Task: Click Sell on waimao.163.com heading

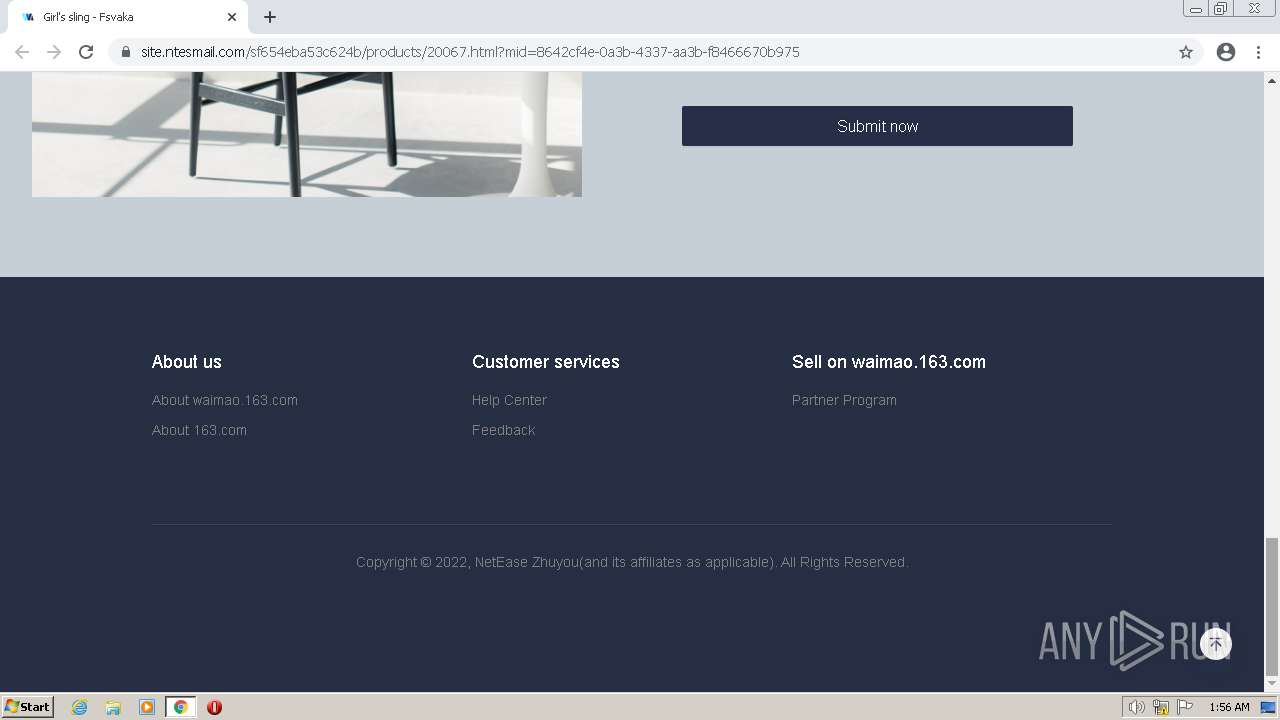Action: [x=889, y=362]
